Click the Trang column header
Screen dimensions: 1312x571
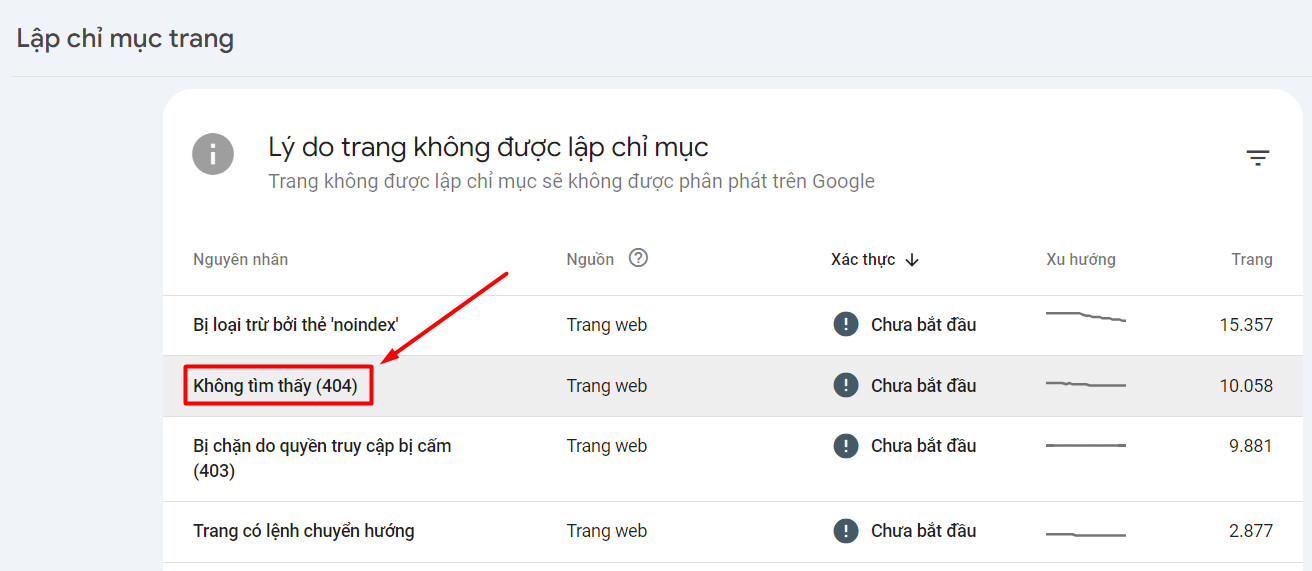[1252, 259]
